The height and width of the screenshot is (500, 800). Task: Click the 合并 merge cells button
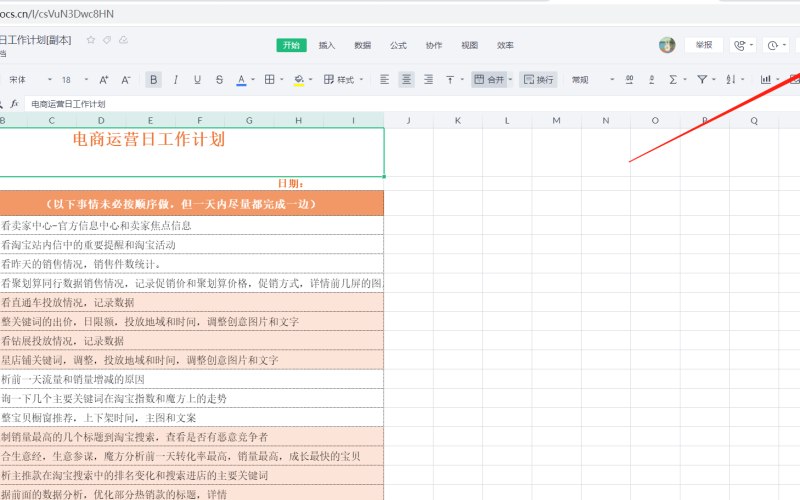pos(489,80)
